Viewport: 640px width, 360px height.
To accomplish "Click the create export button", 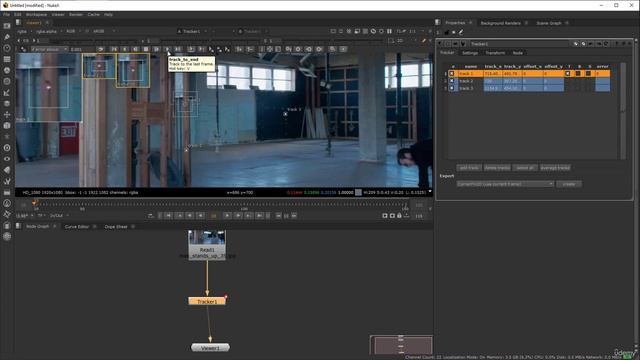I will [569, 184].
